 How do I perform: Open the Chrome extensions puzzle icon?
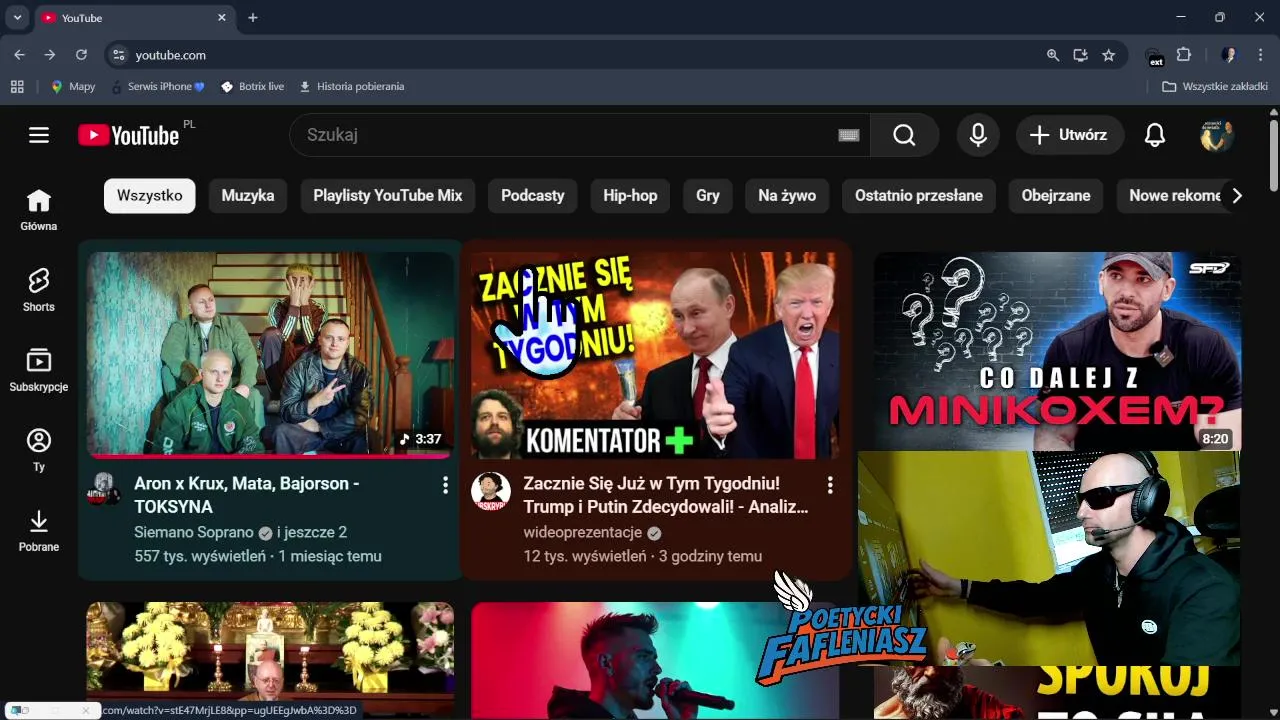click(1184, 55)
